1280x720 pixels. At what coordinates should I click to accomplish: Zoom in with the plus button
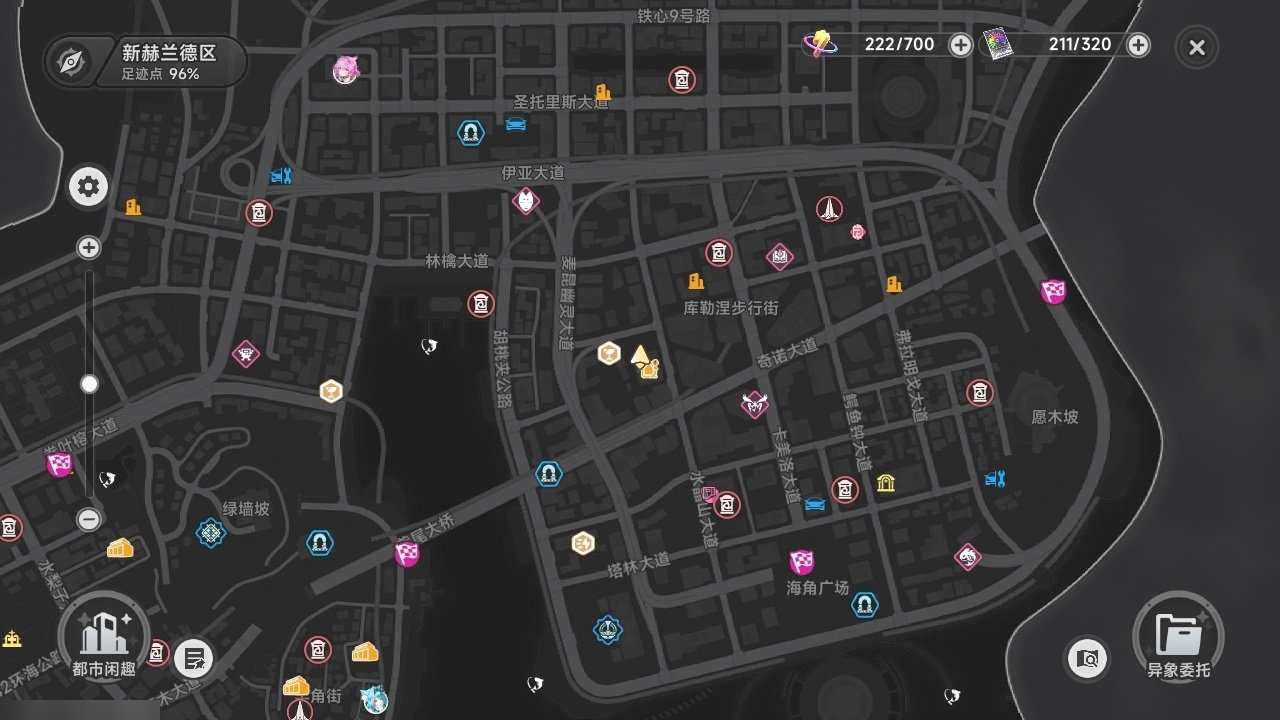(89, 248)
